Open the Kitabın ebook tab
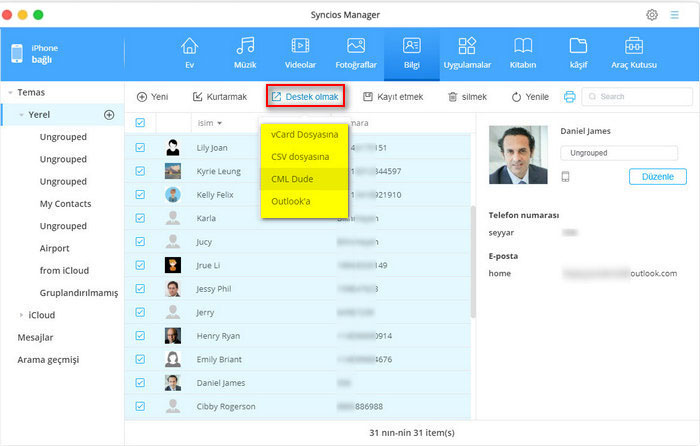700x446 pixels. point(523,54)
